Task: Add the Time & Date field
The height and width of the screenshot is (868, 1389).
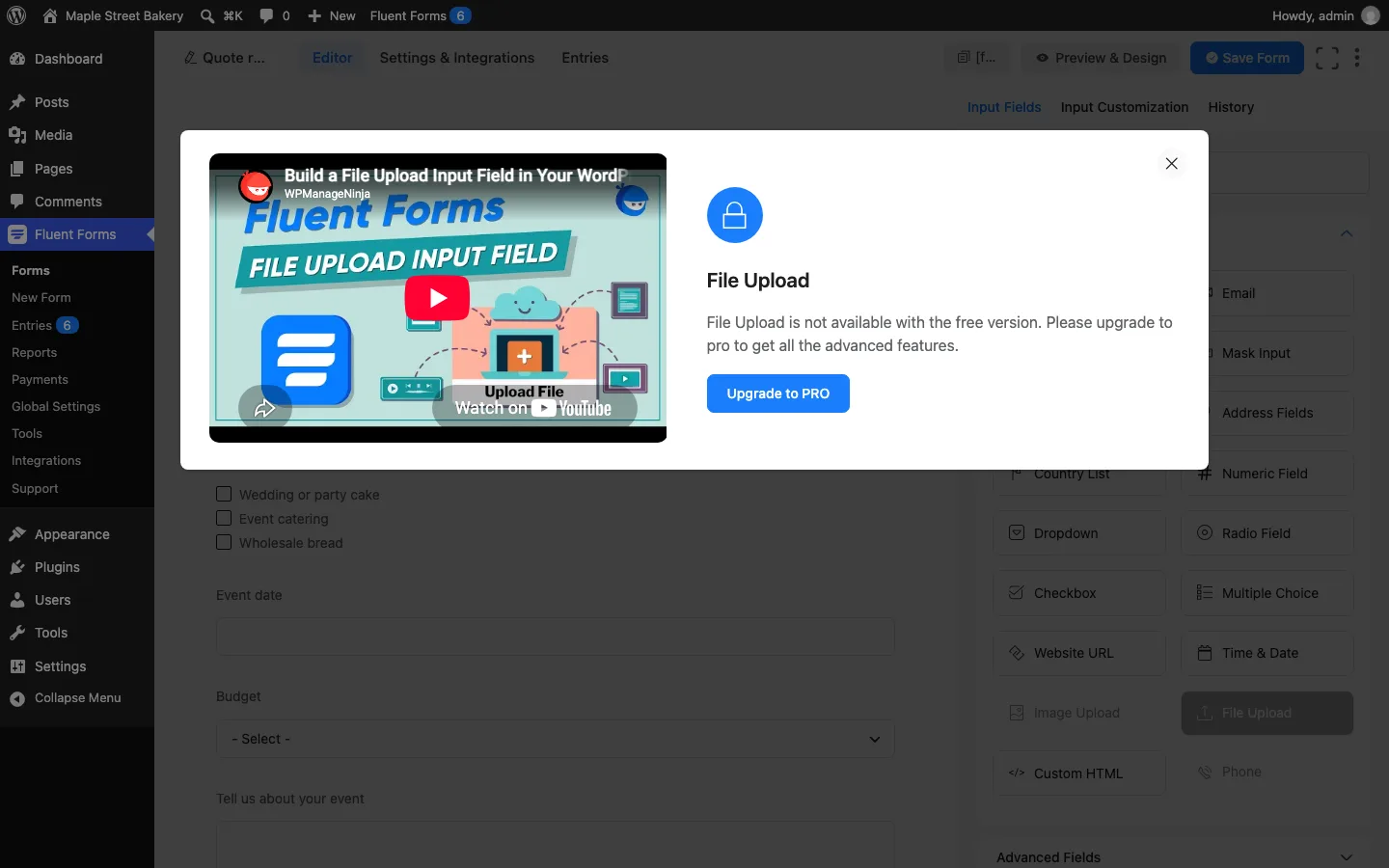Action: click(1267, 653)
